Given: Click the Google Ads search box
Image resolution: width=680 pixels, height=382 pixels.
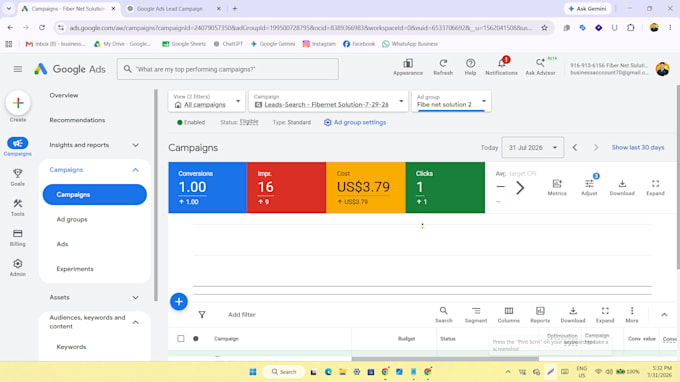Looking at the screenshot, I should 228,69.
